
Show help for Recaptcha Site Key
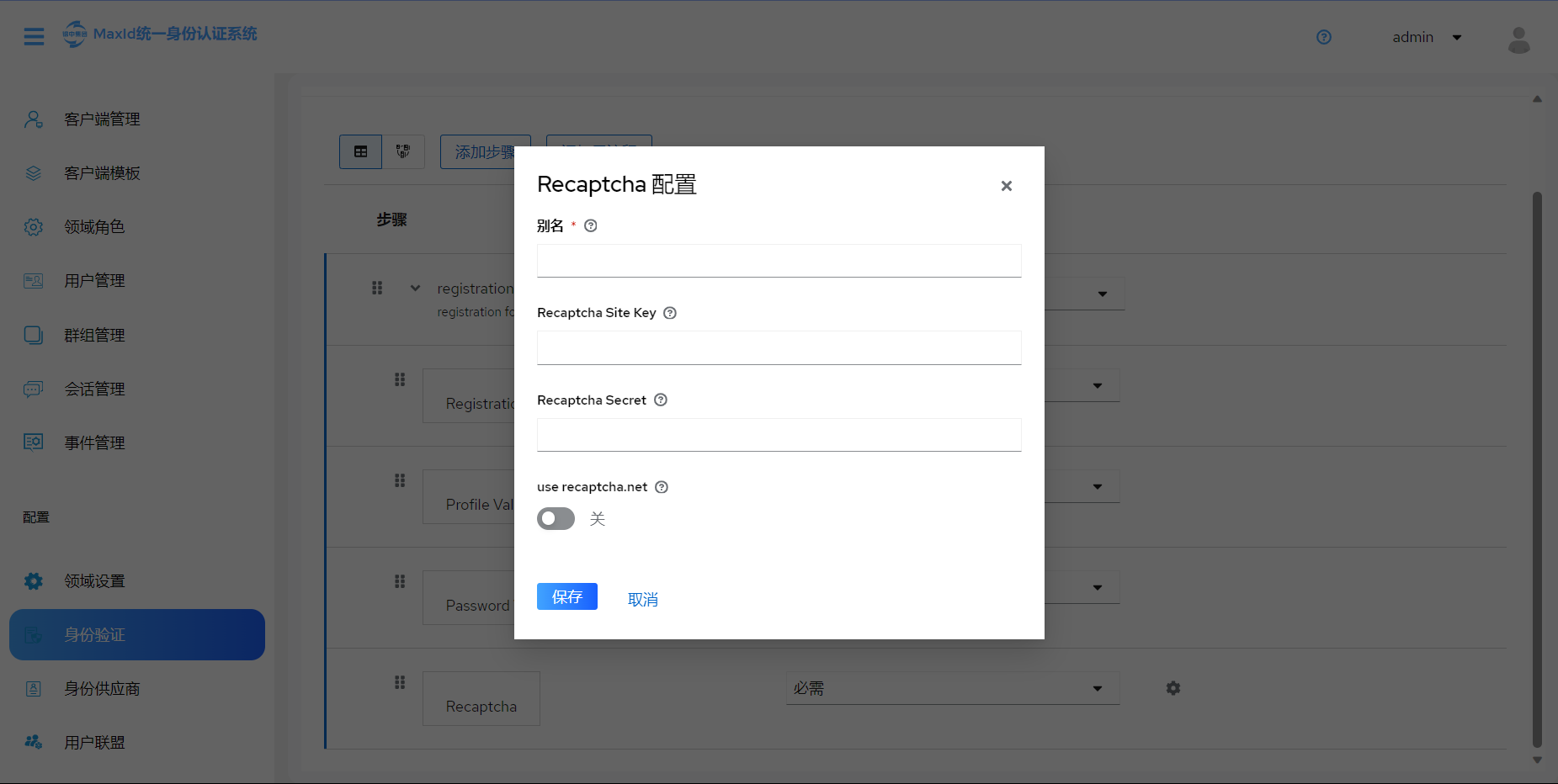point(670,313)
